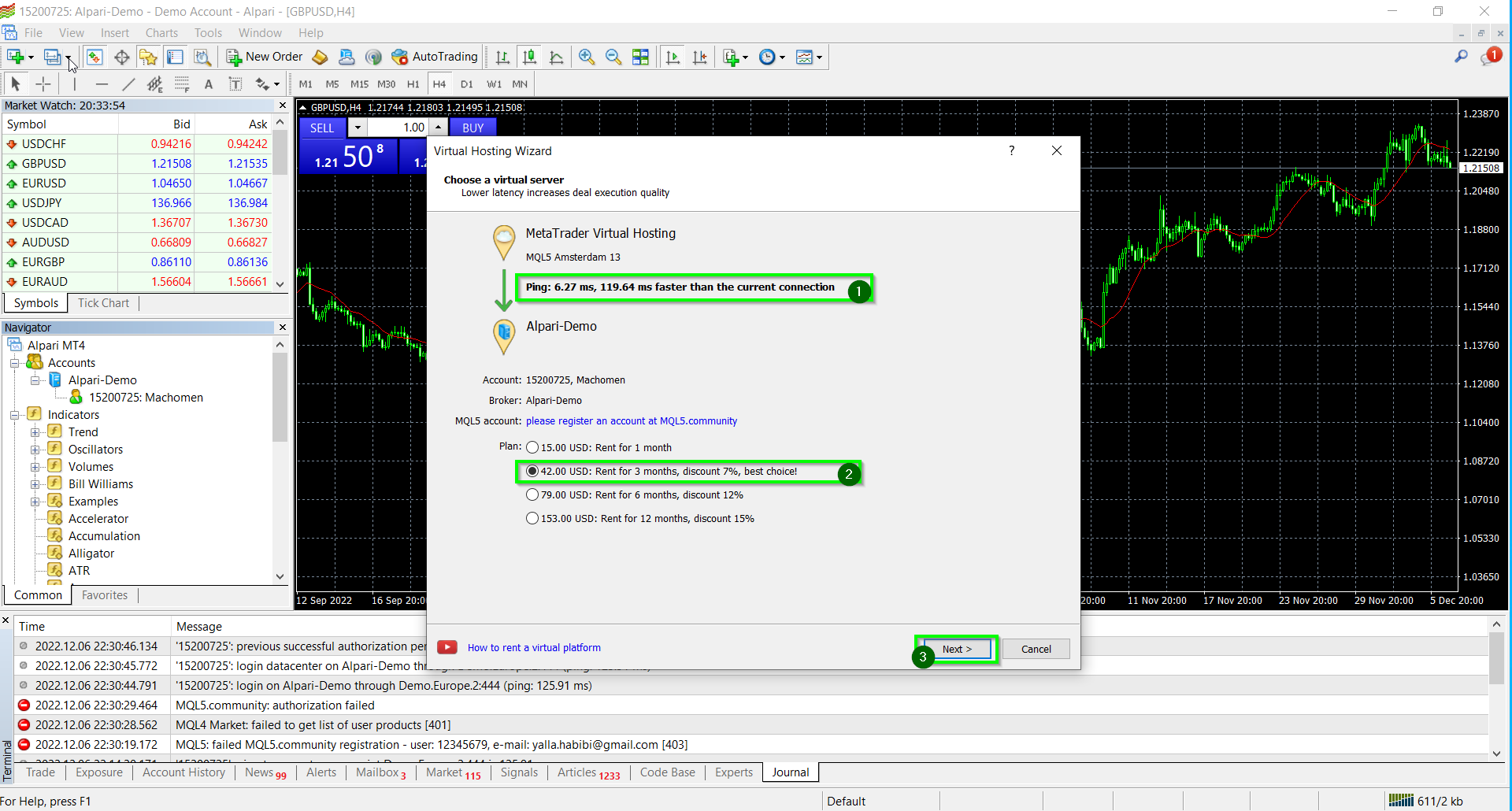Switch to candlestick chart mode
Image resolution: width=1512 pixels, height=811 pixels.
(529, 57)
